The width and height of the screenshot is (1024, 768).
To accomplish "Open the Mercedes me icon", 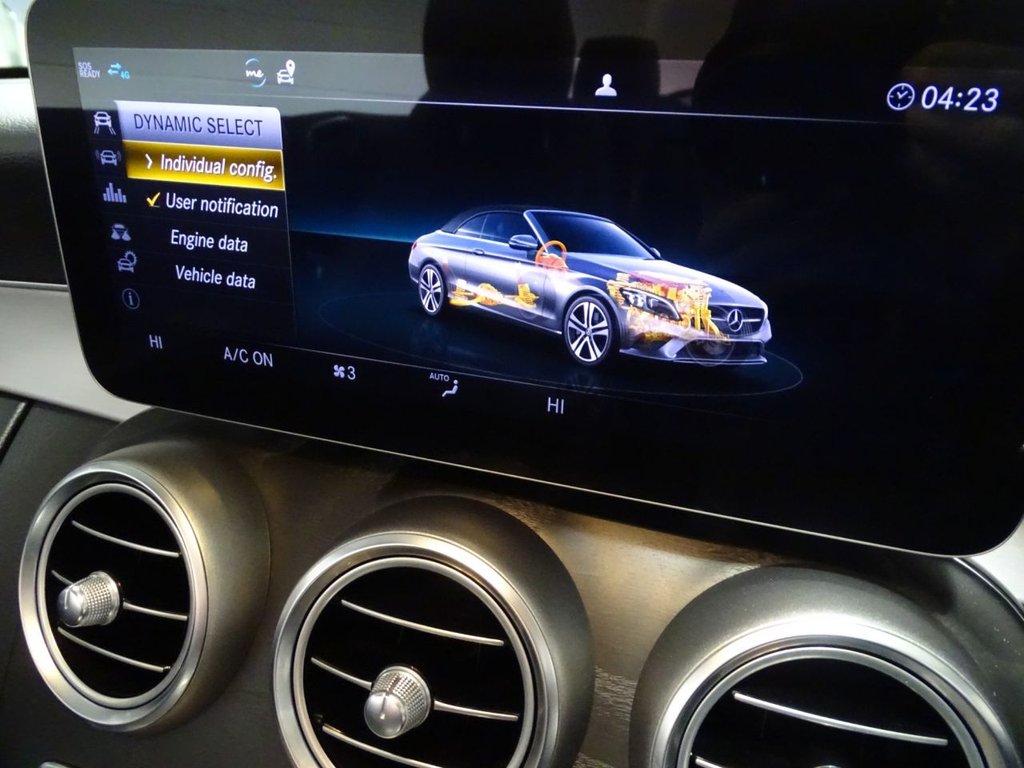I will click(256, 72).
